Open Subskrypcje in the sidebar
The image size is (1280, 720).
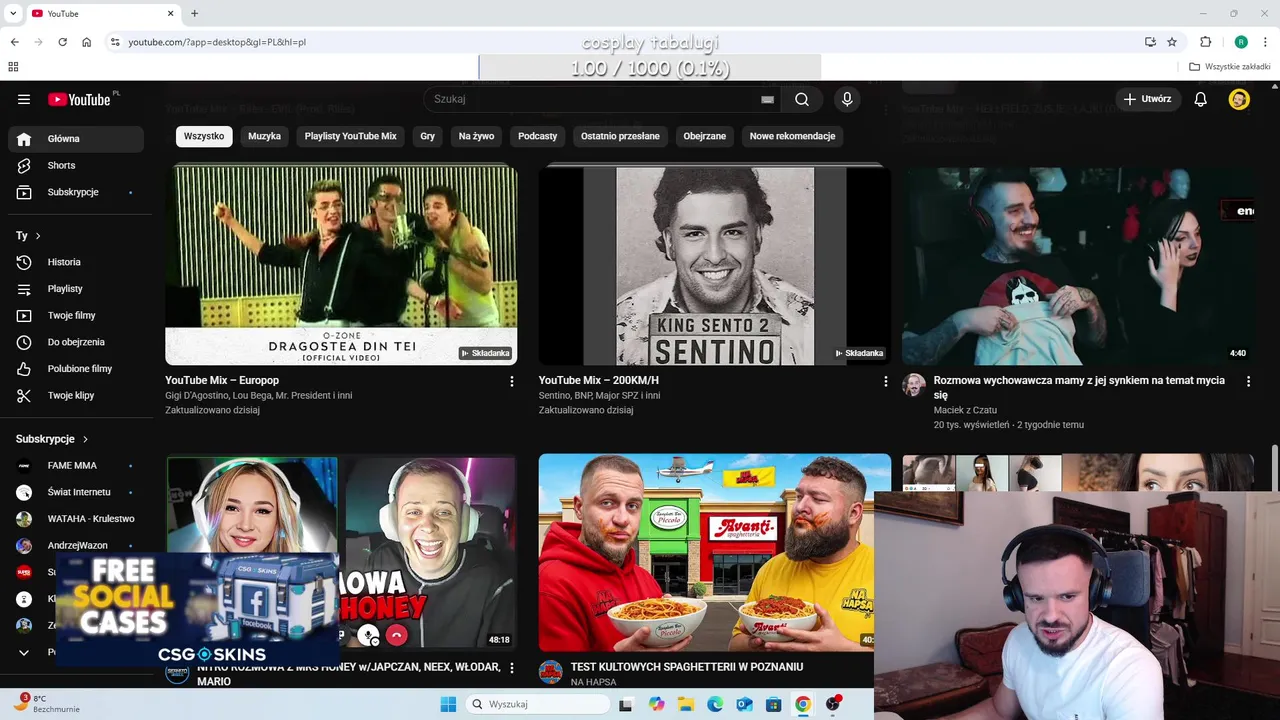[76, 192]
